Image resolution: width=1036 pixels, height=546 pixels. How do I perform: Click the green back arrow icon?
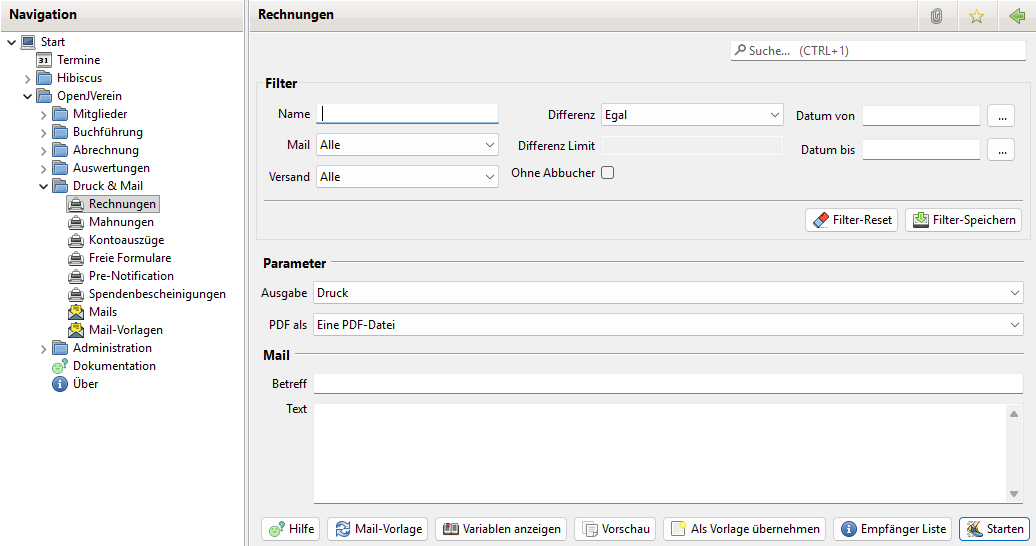[1017, 16]
